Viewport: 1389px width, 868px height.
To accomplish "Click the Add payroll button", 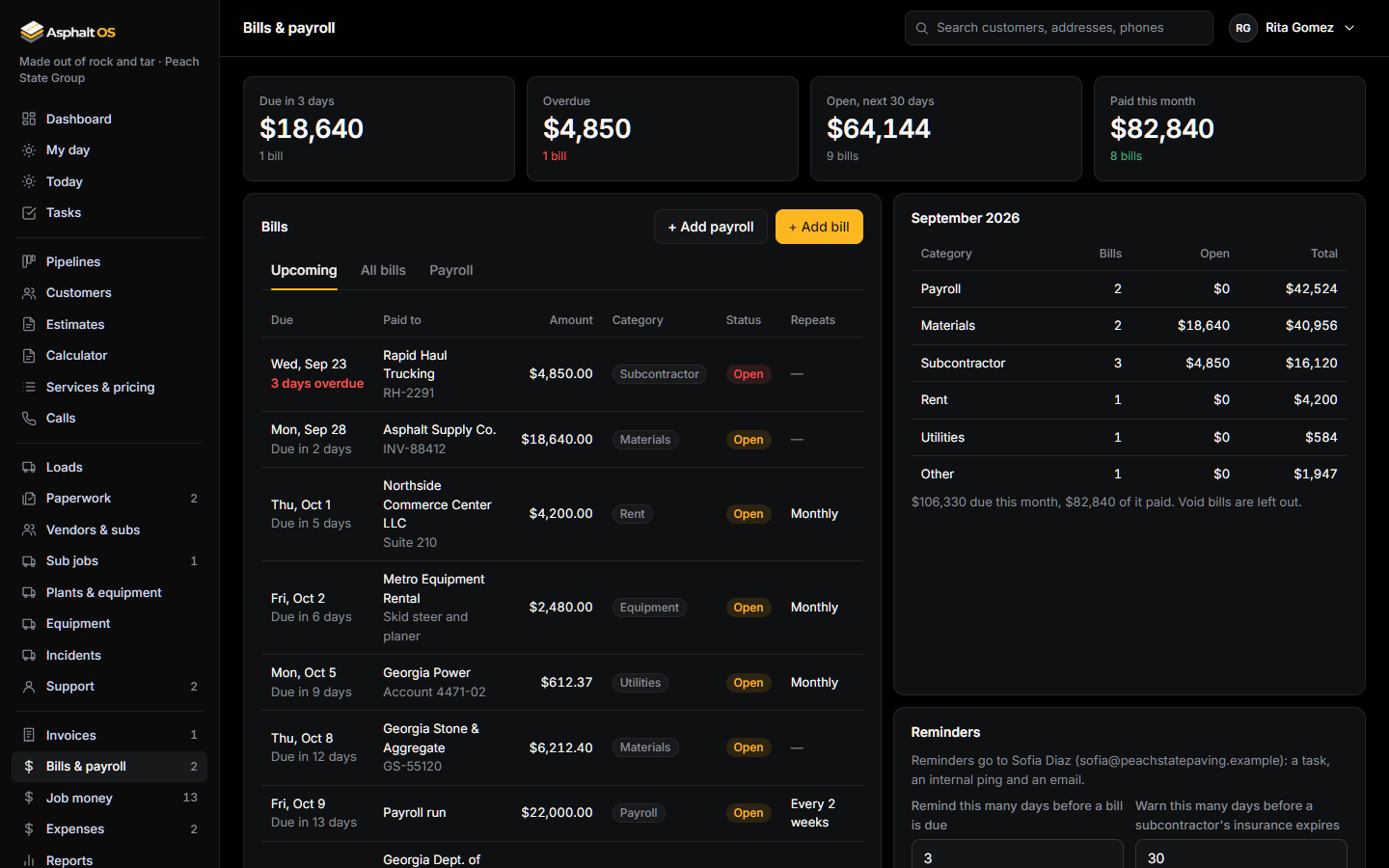I will (x=711, y=227).
